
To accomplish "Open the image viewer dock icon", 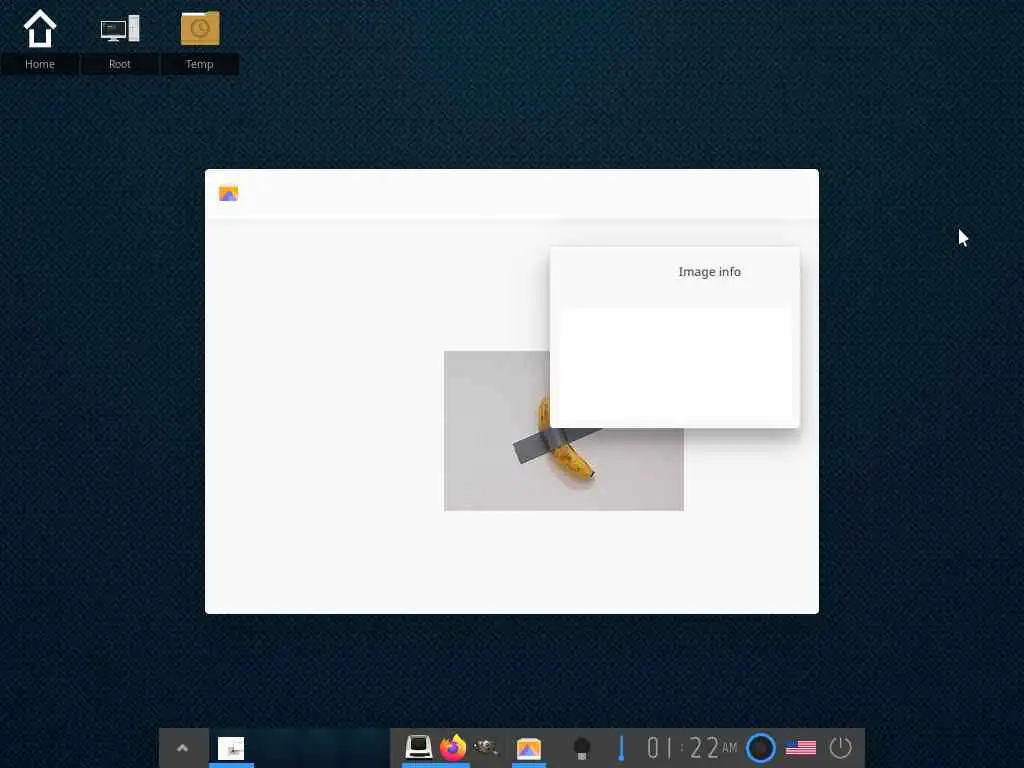I will 529,748.
